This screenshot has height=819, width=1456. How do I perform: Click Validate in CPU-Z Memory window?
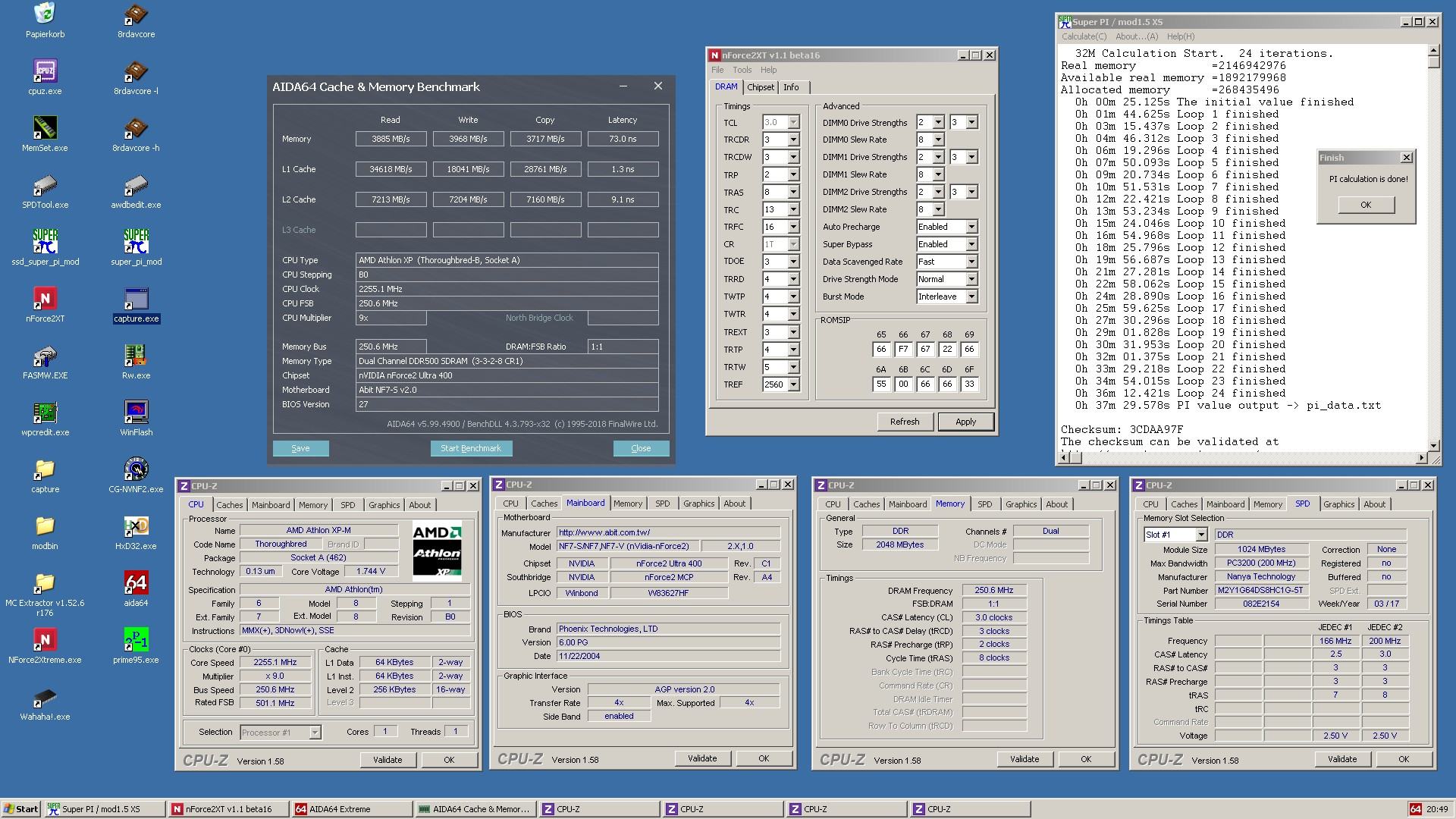click(x=1024, y=759)
